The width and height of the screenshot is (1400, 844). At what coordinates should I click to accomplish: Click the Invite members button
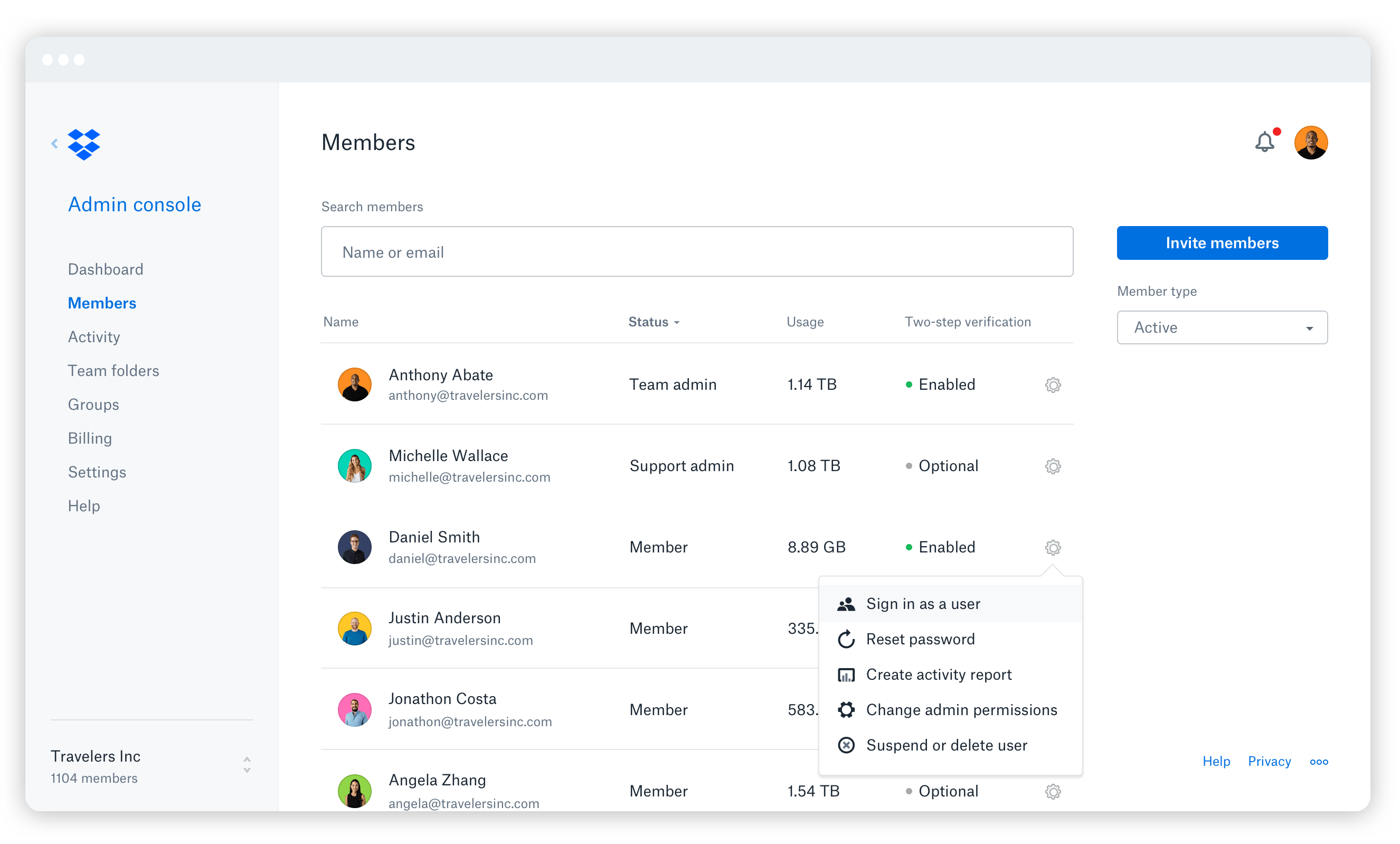click(x=1222, y=242)
